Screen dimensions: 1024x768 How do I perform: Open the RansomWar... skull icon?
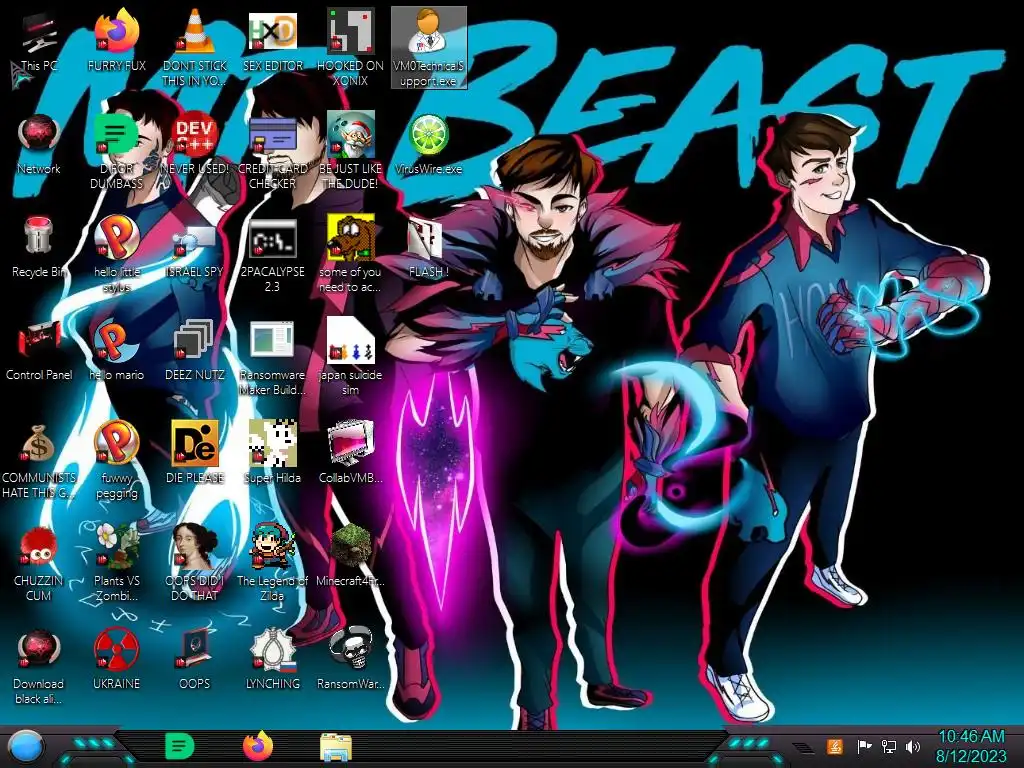point(350,660)
